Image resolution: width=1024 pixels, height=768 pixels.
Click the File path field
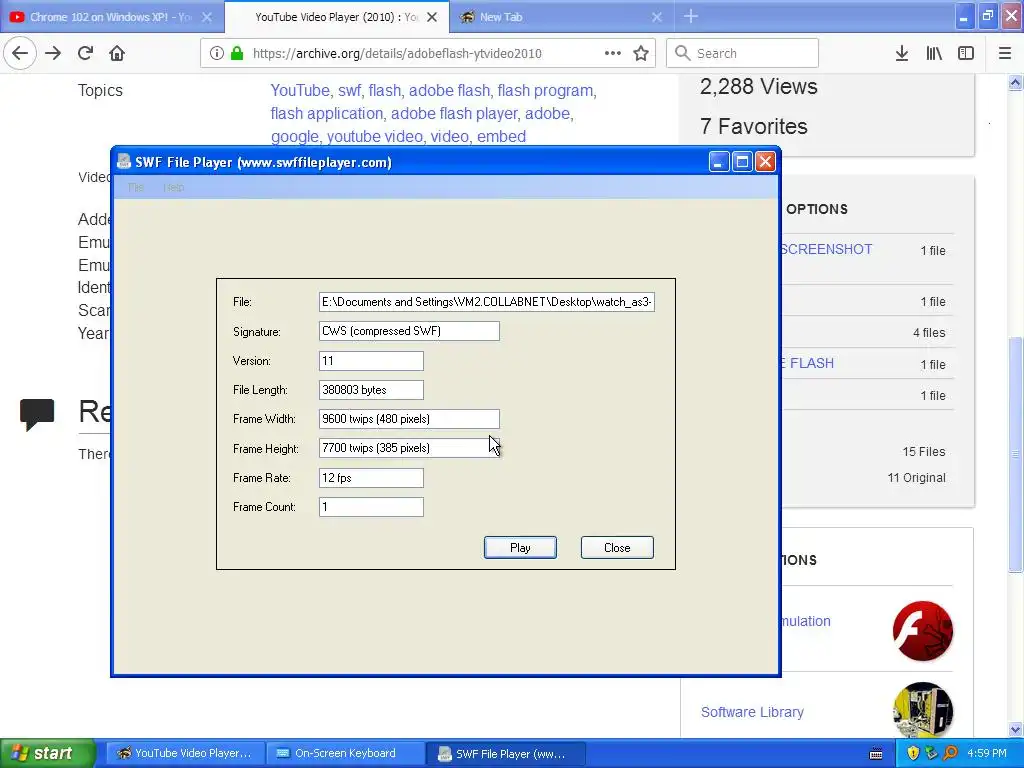point(487,302)
